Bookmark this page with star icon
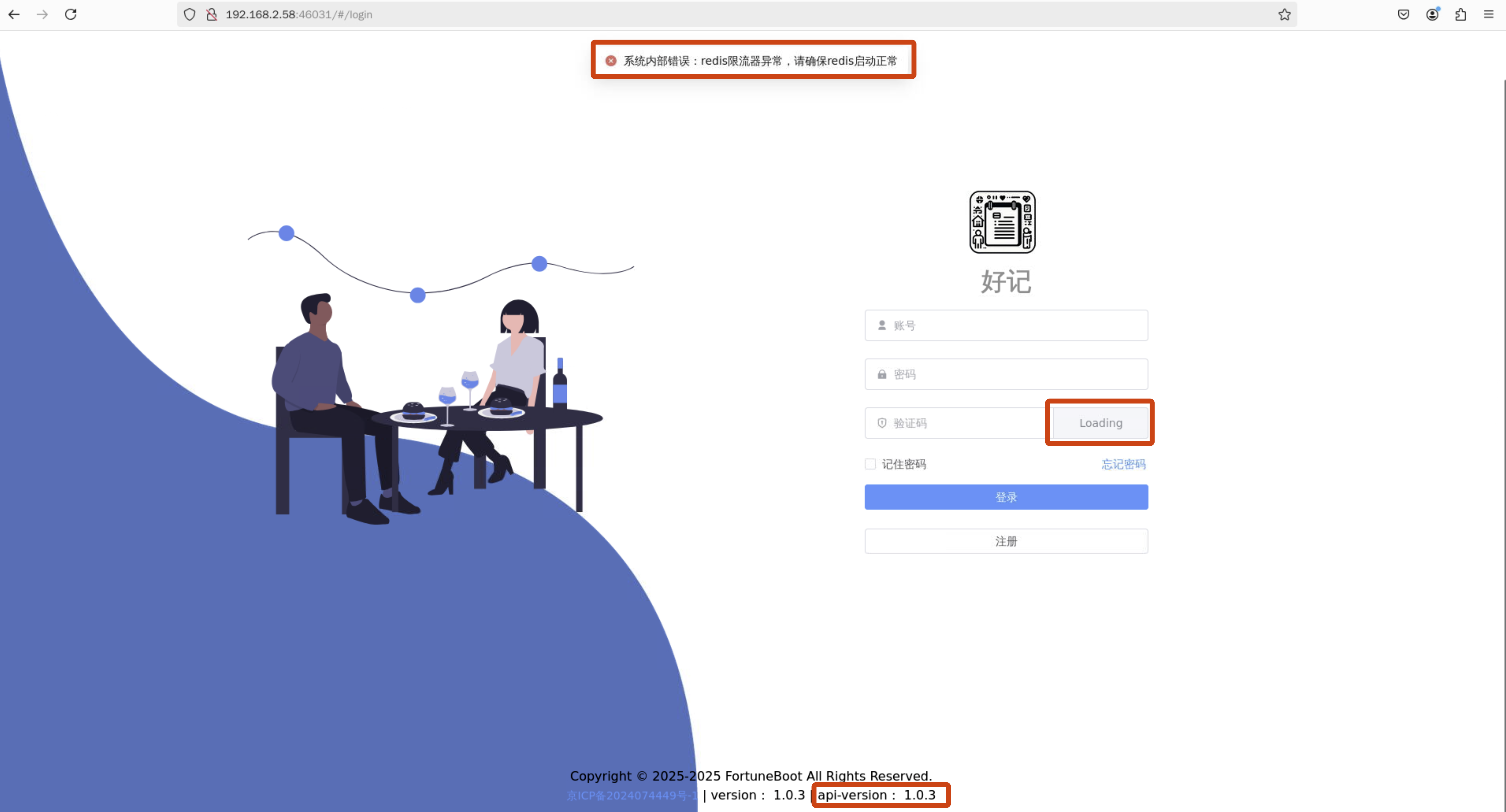 pyautogui.click(x=1284, y=15)
